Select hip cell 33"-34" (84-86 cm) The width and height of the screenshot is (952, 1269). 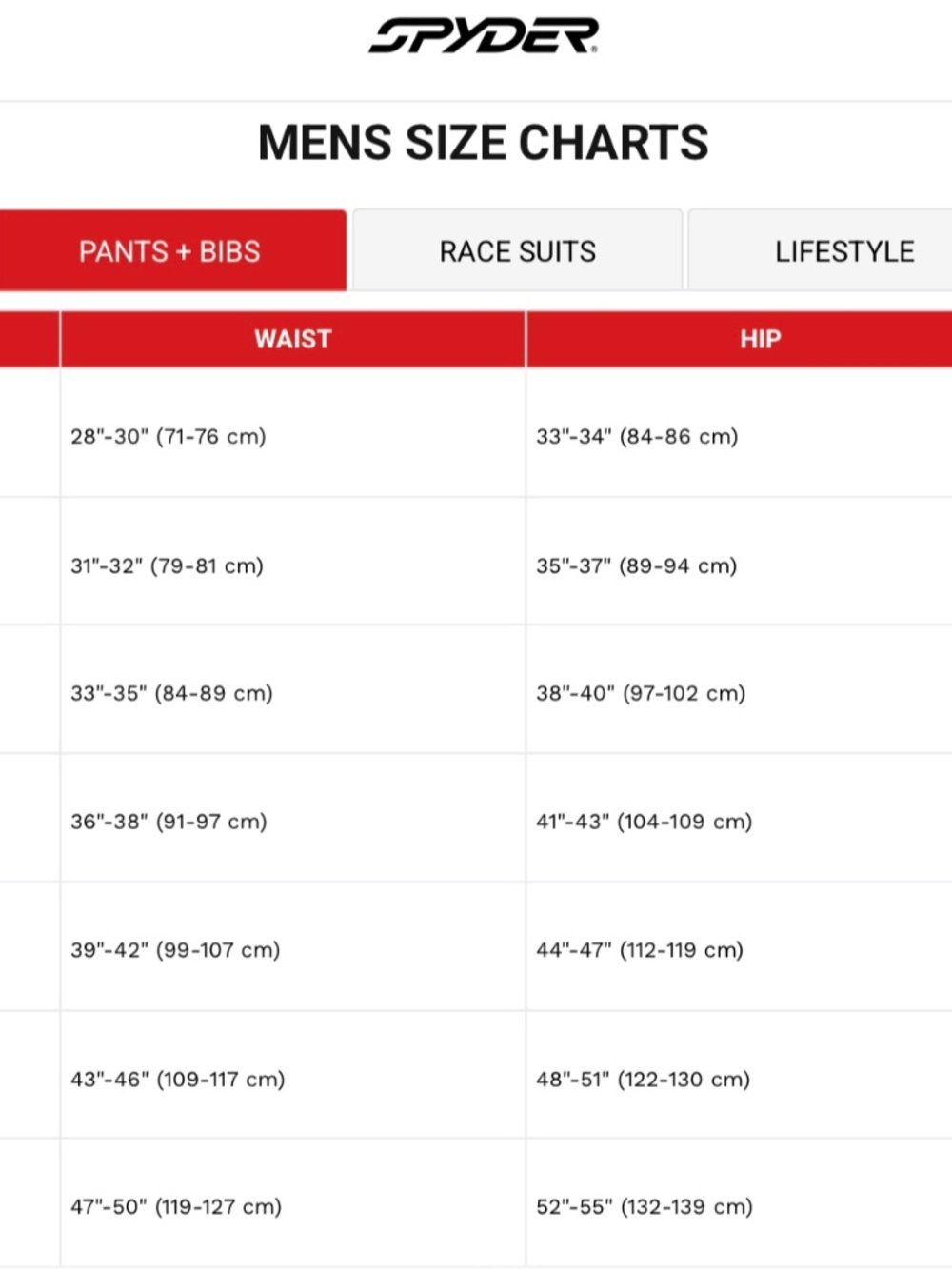point(740,433)
